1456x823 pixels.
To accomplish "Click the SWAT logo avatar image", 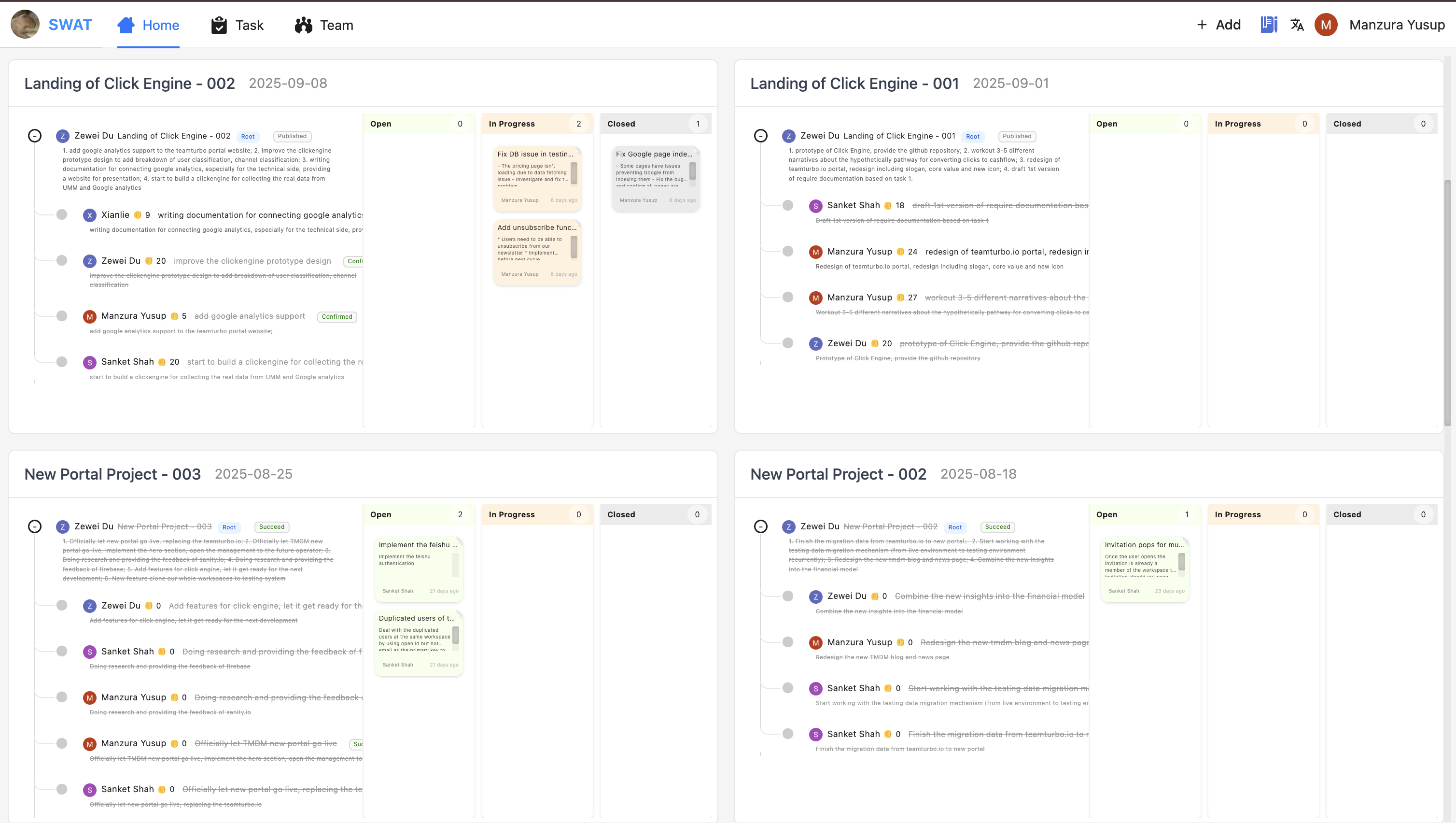I will point(25,24).
